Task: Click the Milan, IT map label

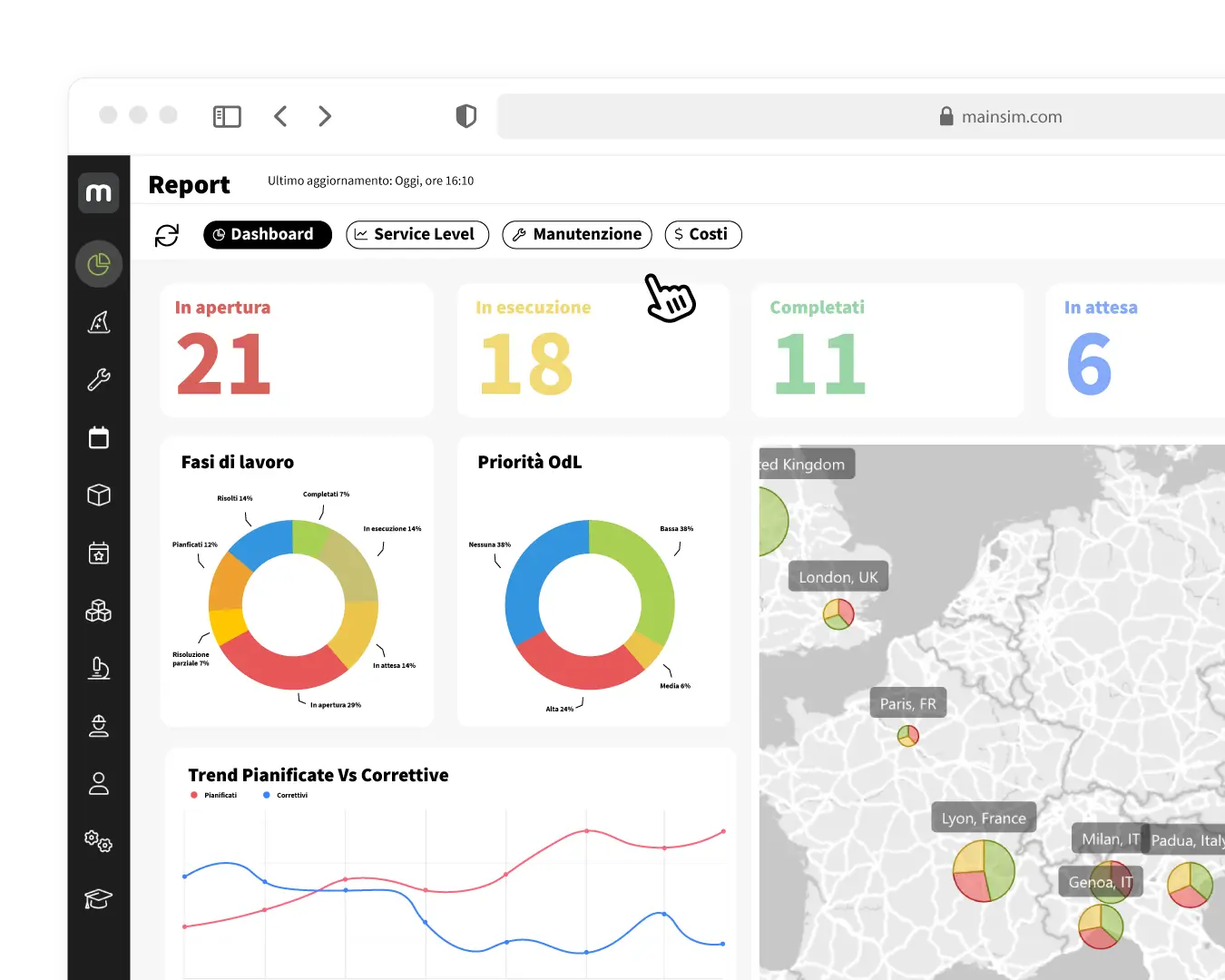Action: (x=1109, y=839)
